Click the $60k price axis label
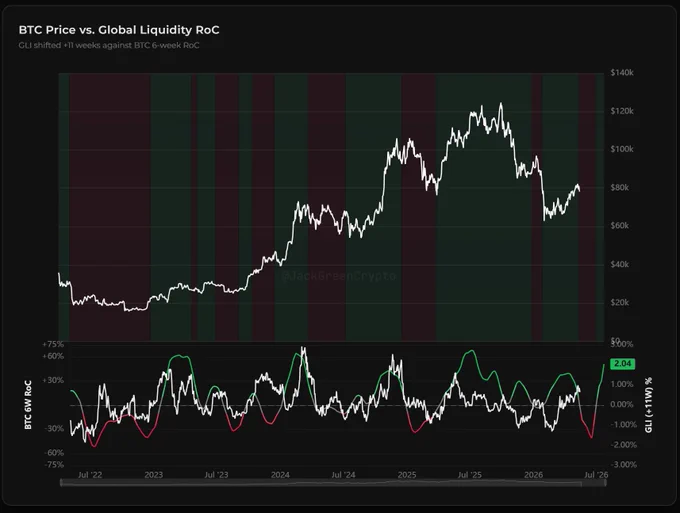Image resolution: width=680 pixels, height=513 pixels. point(620,225)
